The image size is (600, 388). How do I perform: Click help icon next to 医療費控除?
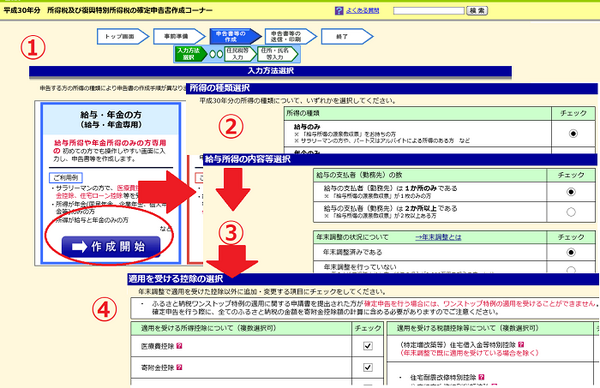click(x=179, y=346)
